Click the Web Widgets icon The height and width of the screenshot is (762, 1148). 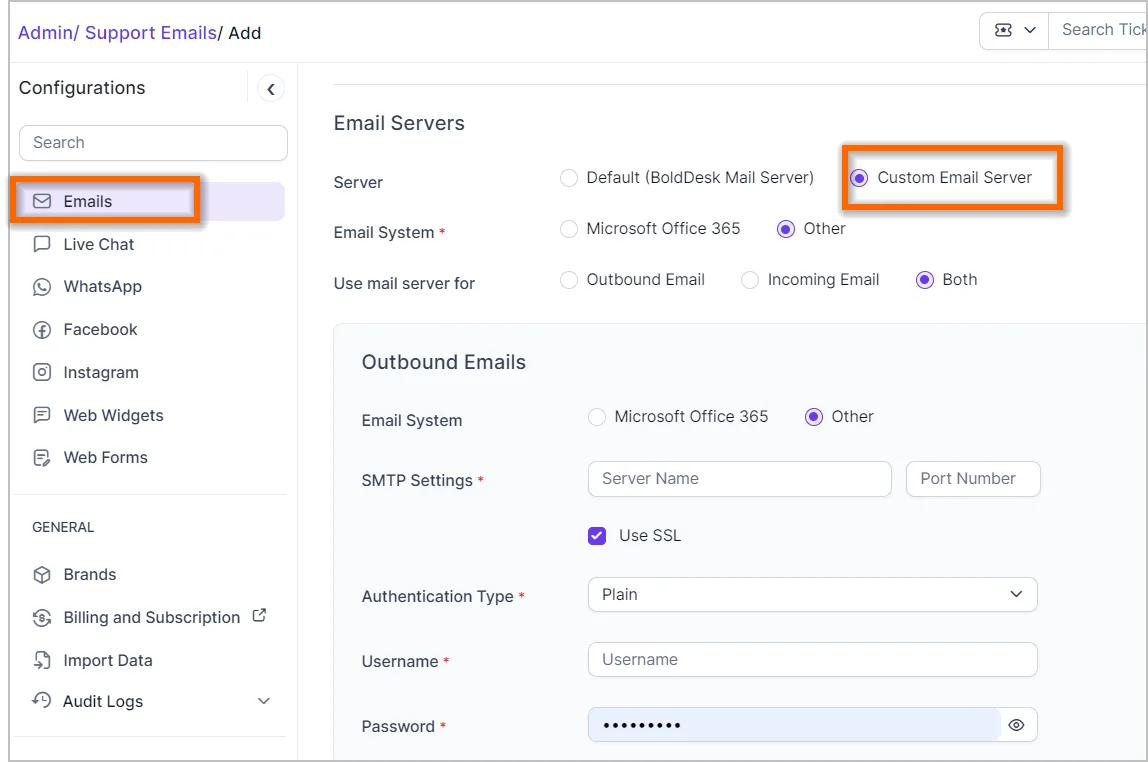click(42, 415)
